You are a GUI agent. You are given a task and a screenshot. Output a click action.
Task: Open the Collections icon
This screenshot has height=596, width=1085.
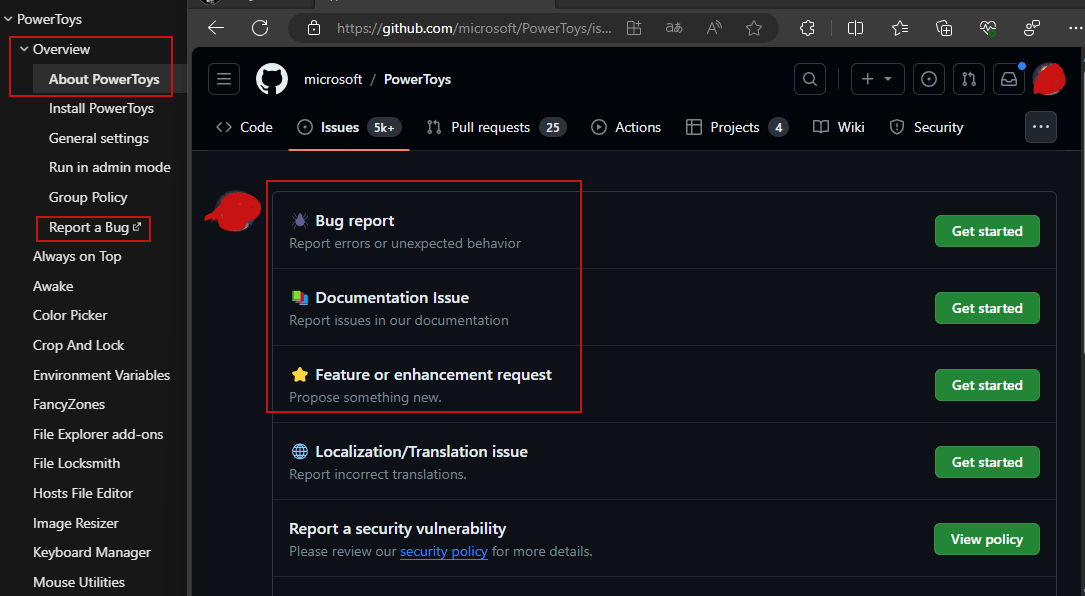(944, 28)
